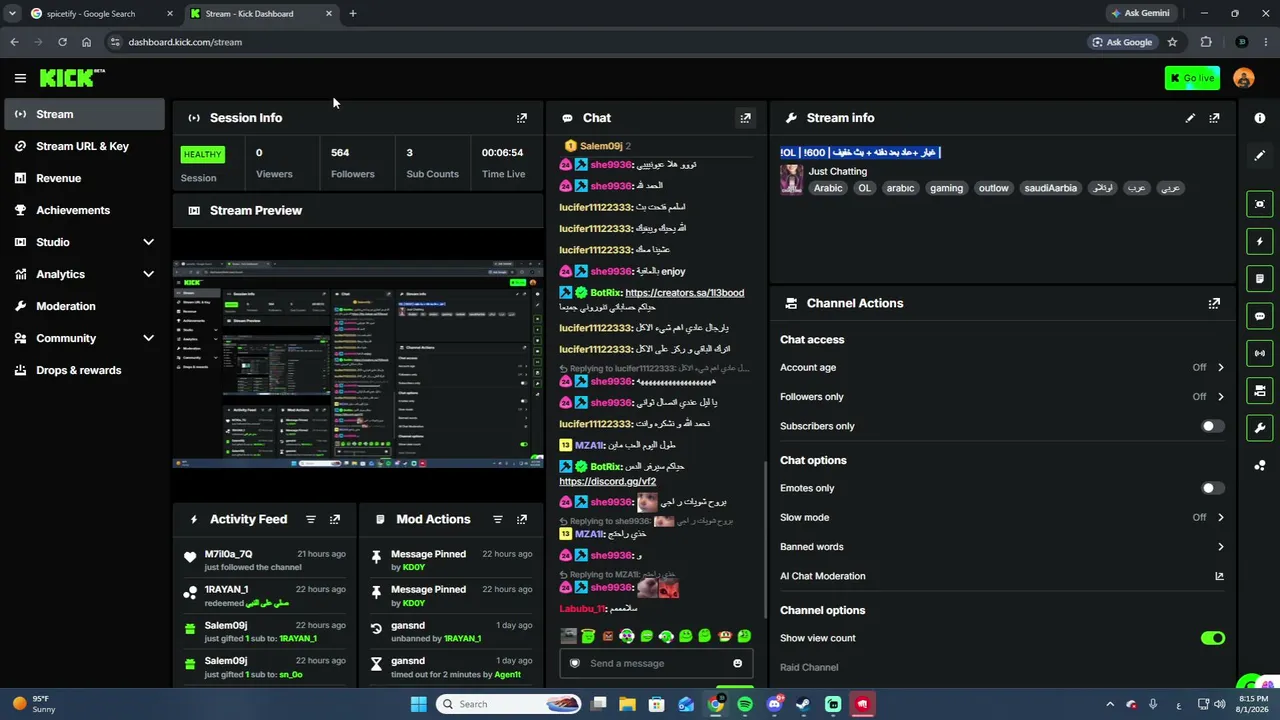The height and width of the screenshot is (720, 1280).
Task: Open a new browser tab
Action: pos(353,14)
